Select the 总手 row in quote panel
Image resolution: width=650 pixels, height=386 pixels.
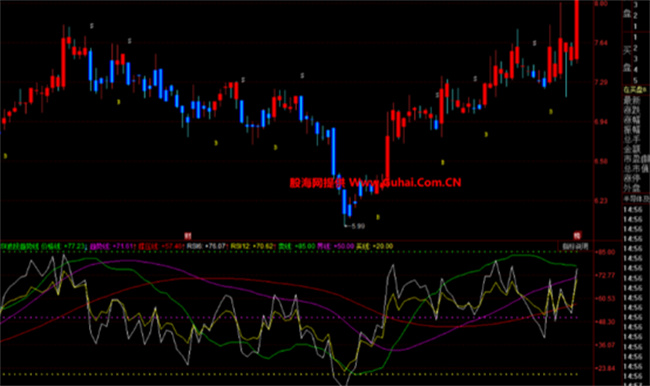632,139
